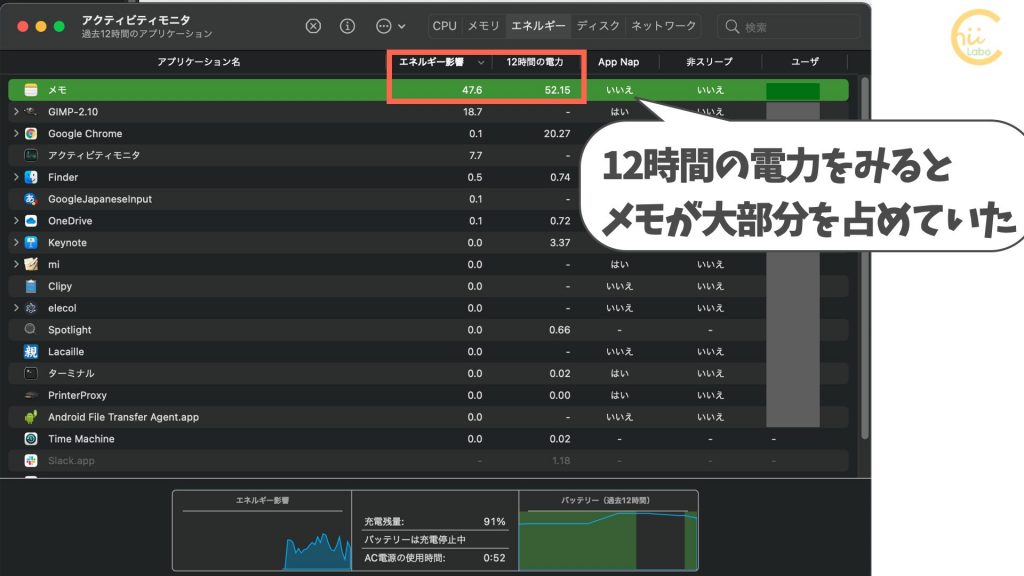
Task: Click the Lacaille app icon
Action: click(x=31, y=351)
